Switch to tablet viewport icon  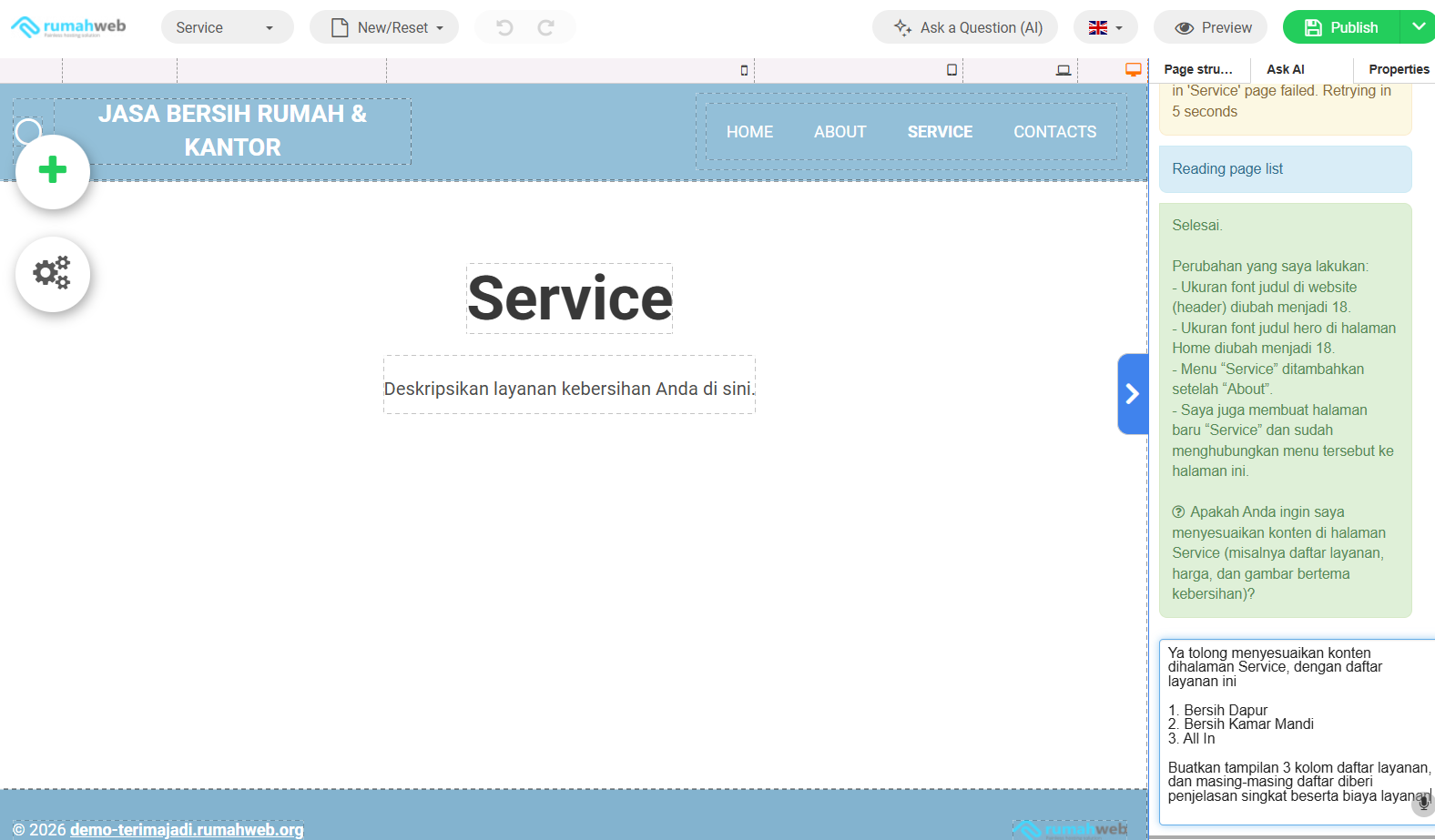click(952, 70)
